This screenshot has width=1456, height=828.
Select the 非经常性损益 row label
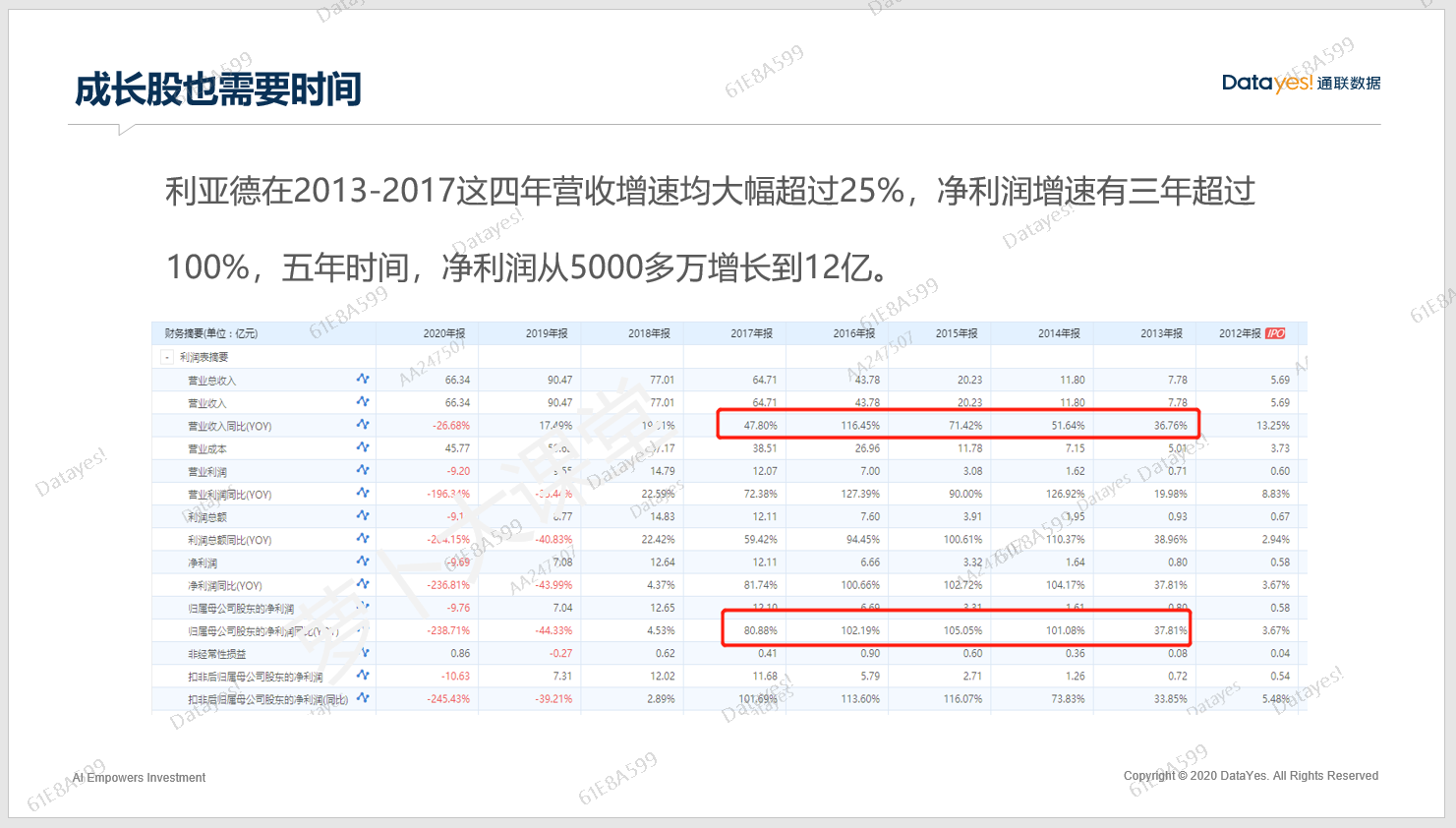pos(216,654)
